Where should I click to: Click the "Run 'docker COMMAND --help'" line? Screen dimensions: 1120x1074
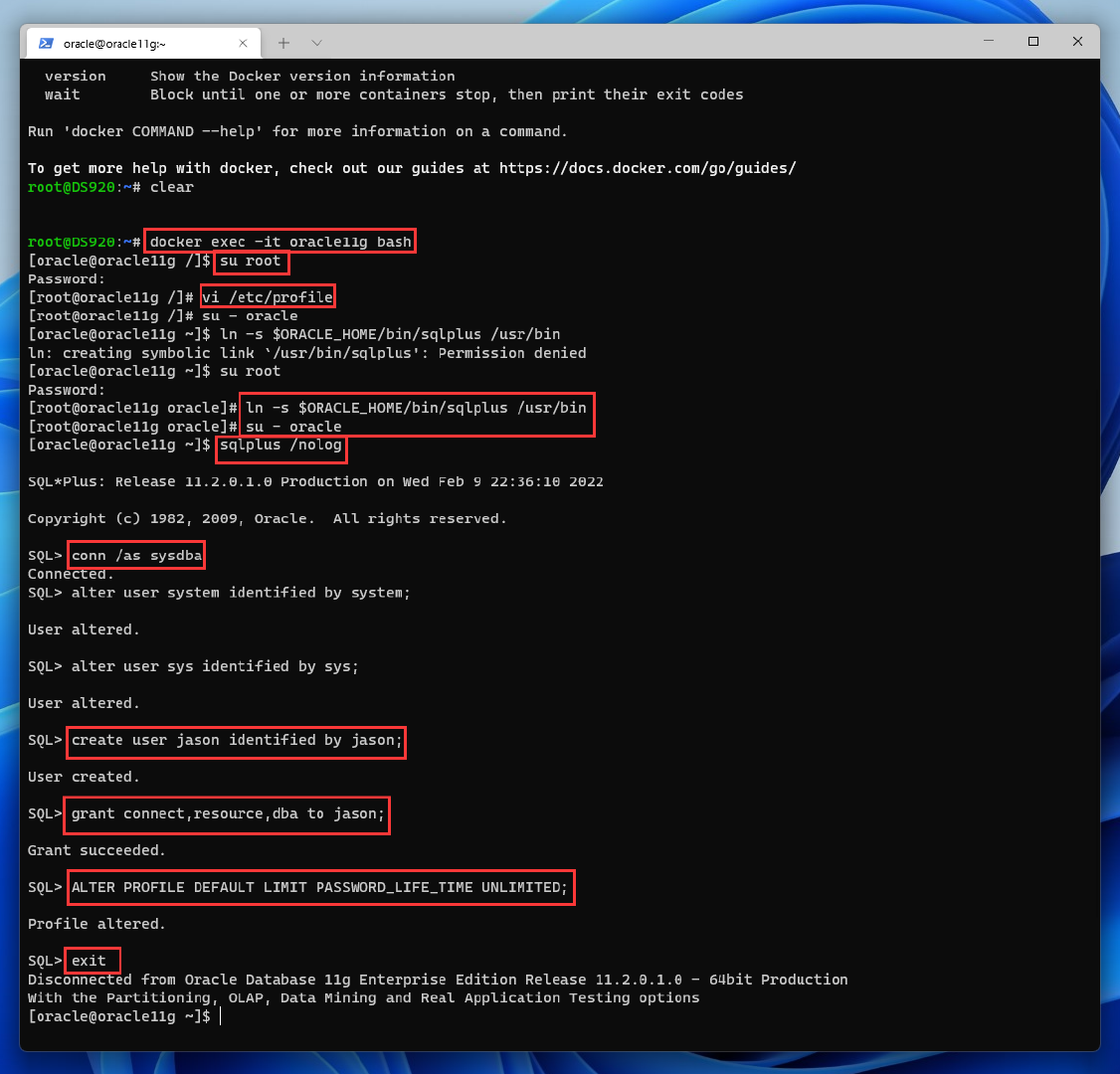(x=297, y=131)
